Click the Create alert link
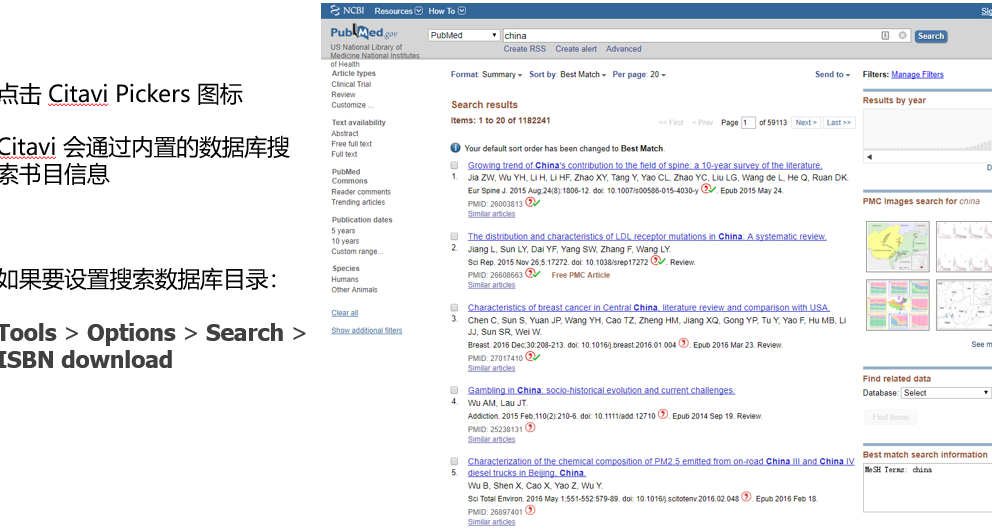This screenshot has height=529, width=992. tap(576, 49)
